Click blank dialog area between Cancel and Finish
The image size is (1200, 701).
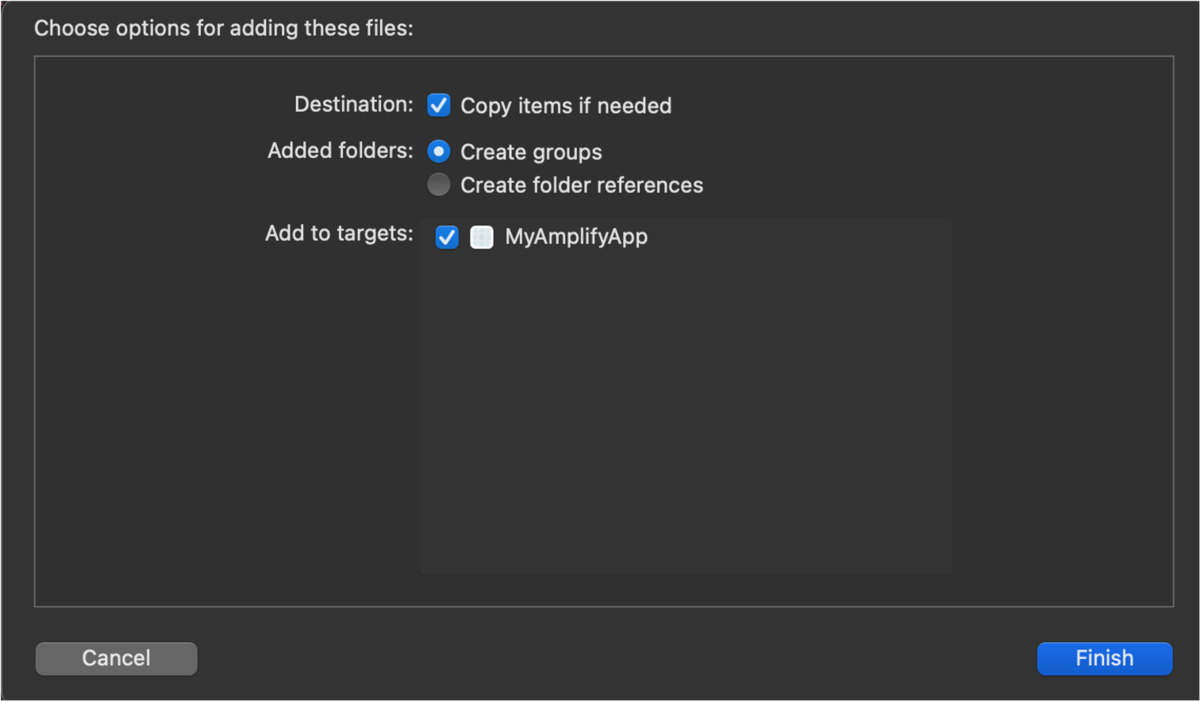tap(615, 658)
